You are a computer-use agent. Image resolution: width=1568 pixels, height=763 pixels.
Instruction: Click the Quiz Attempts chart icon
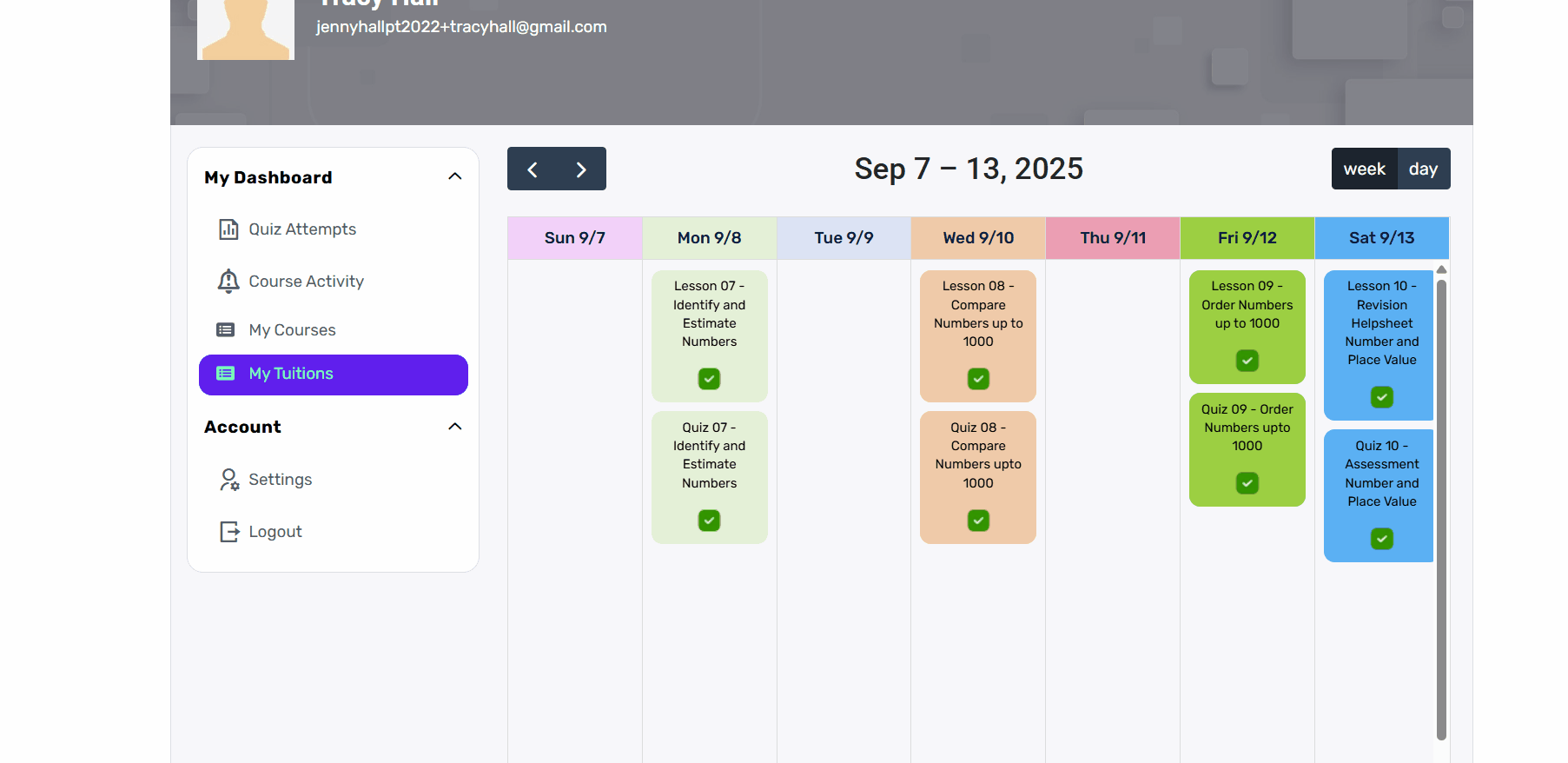coord(228,229)
